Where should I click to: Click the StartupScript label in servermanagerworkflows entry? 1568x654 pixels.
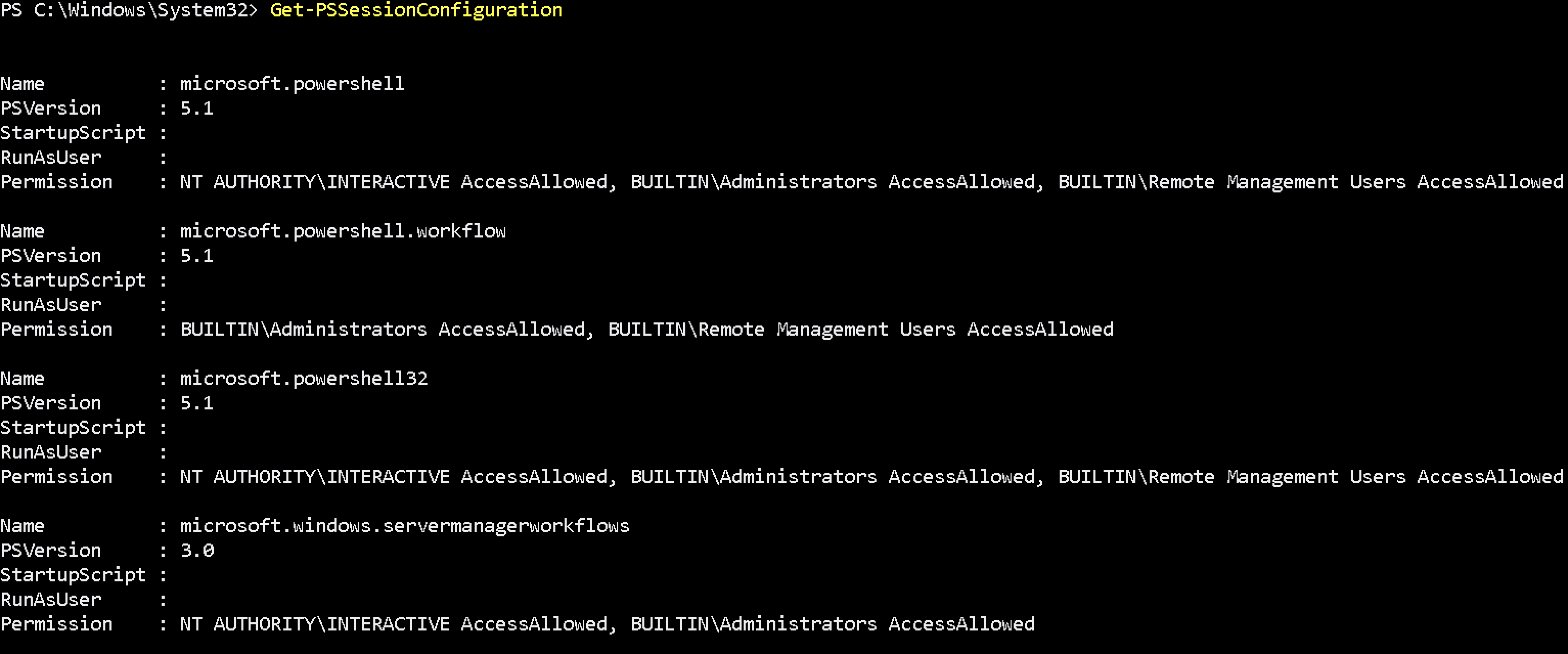pos(73,575)
